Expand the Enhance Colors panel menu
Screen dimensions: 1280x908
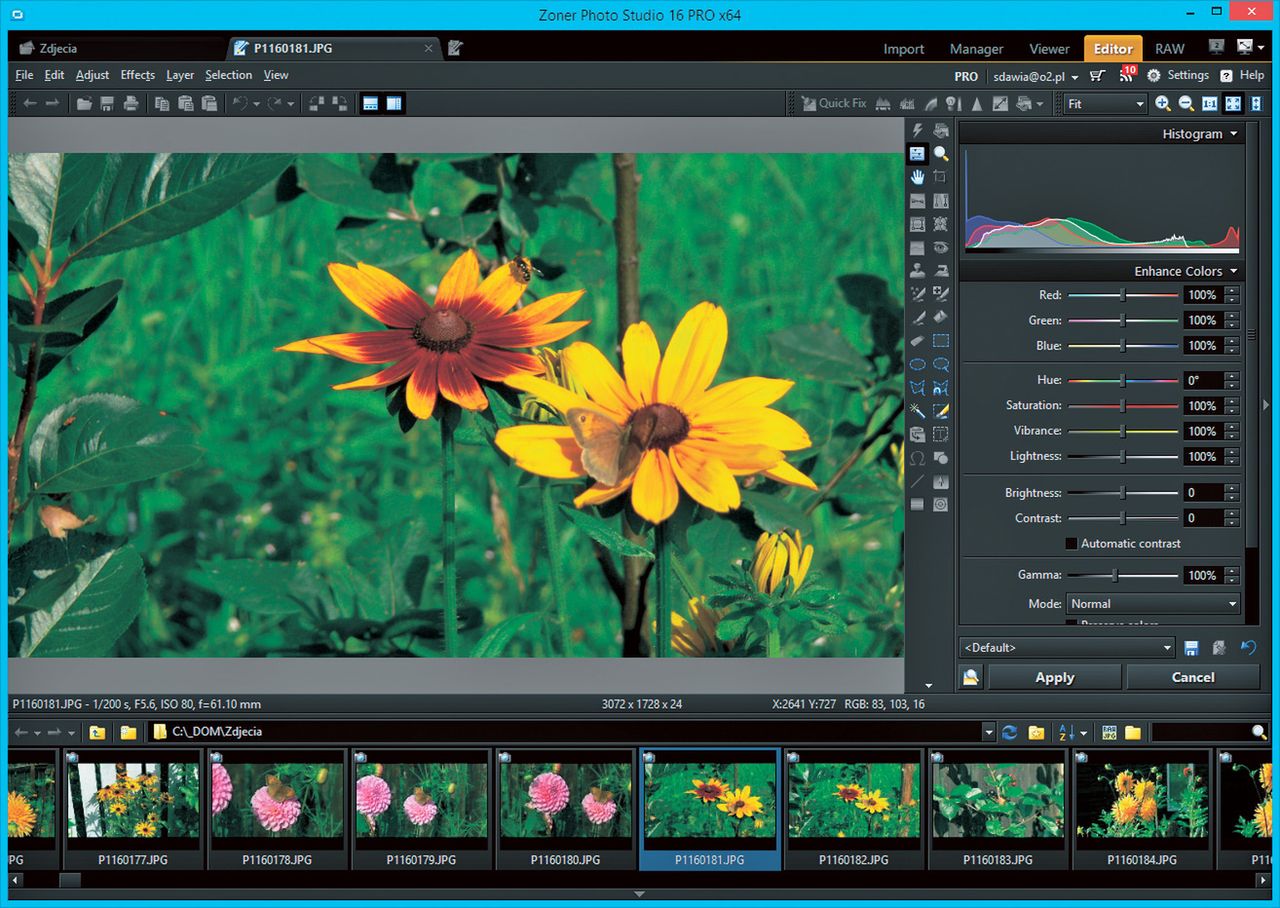point(1233,271)
